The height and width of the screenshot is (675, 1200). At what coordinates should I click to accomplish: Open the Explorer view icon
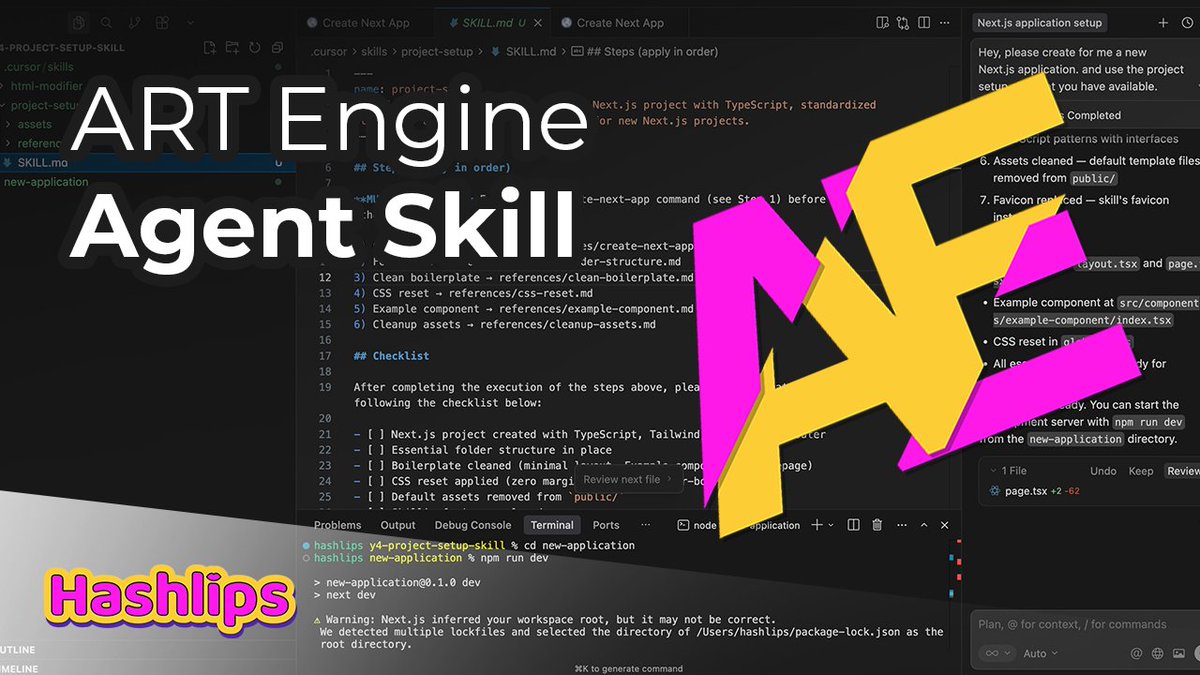coord(80,21)
